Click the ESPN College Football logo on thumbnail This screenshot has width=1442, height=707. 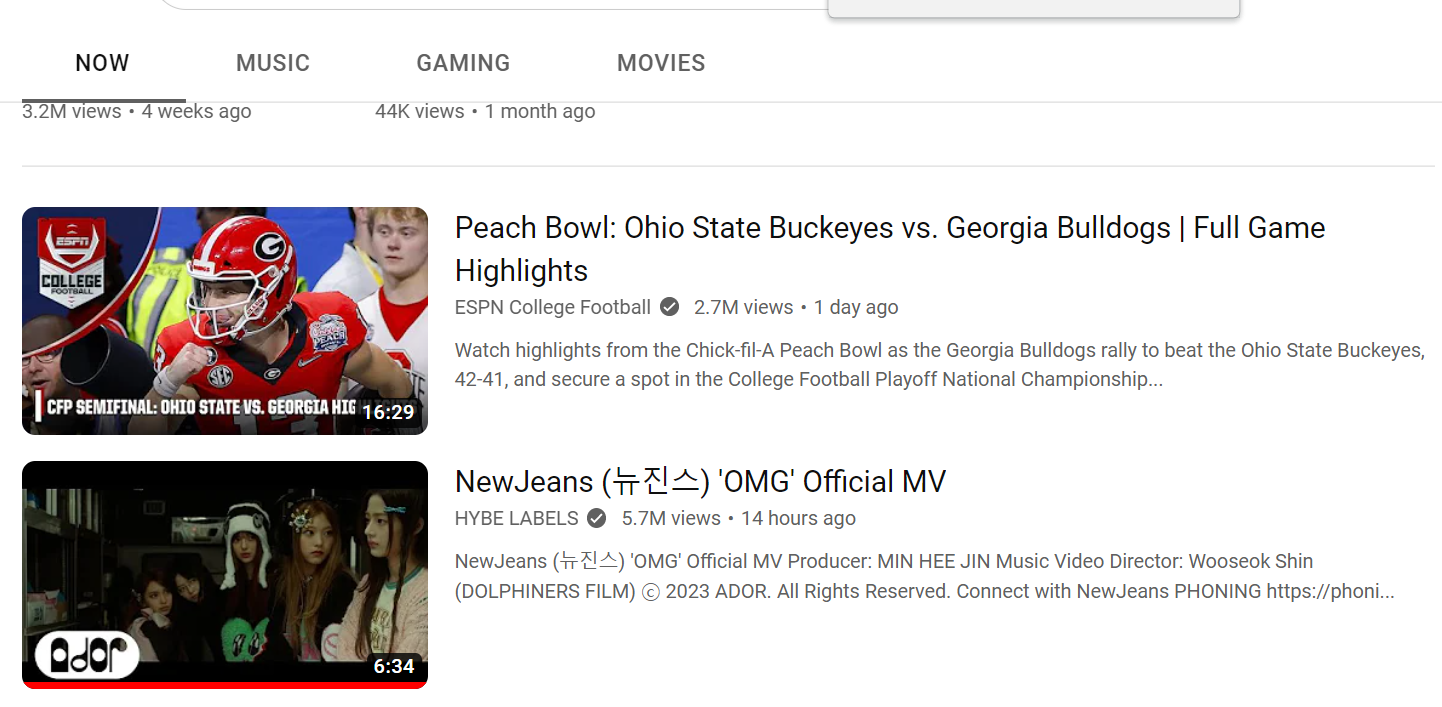71,263
